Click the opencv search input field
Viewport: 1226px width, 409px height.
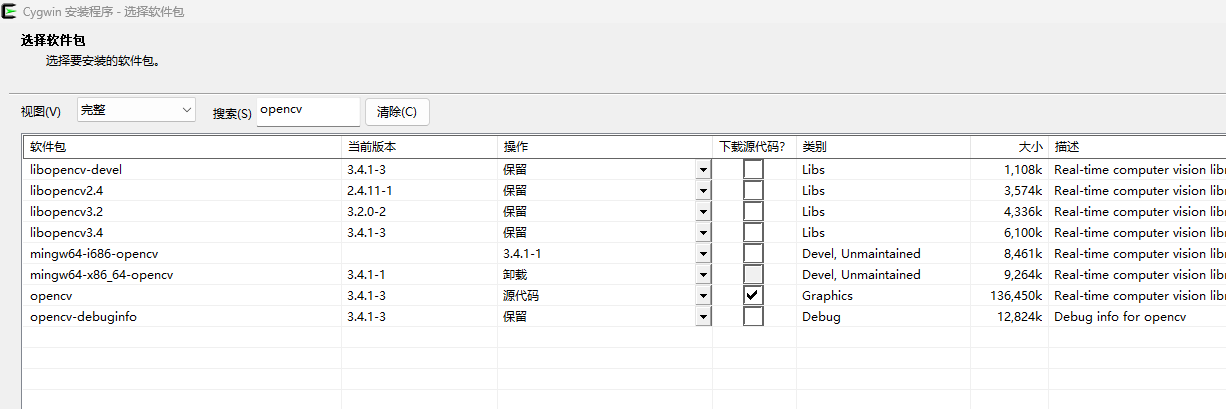point(308,111)
